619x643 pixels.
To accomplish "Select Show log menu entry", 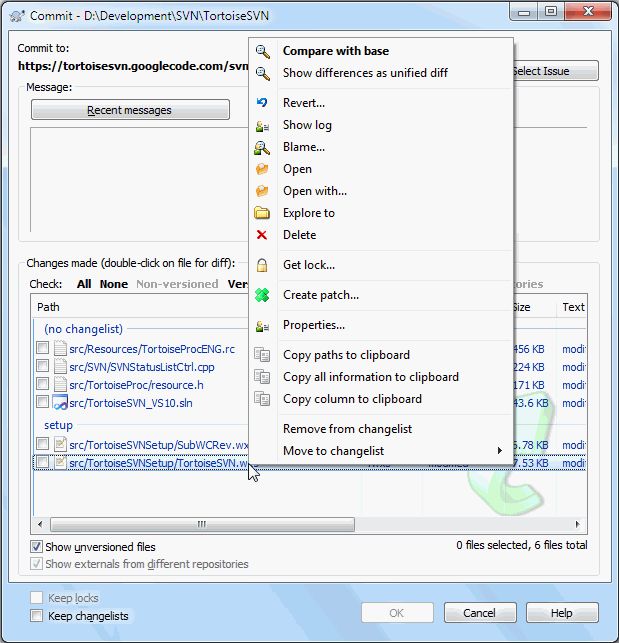I will point(381,125).
